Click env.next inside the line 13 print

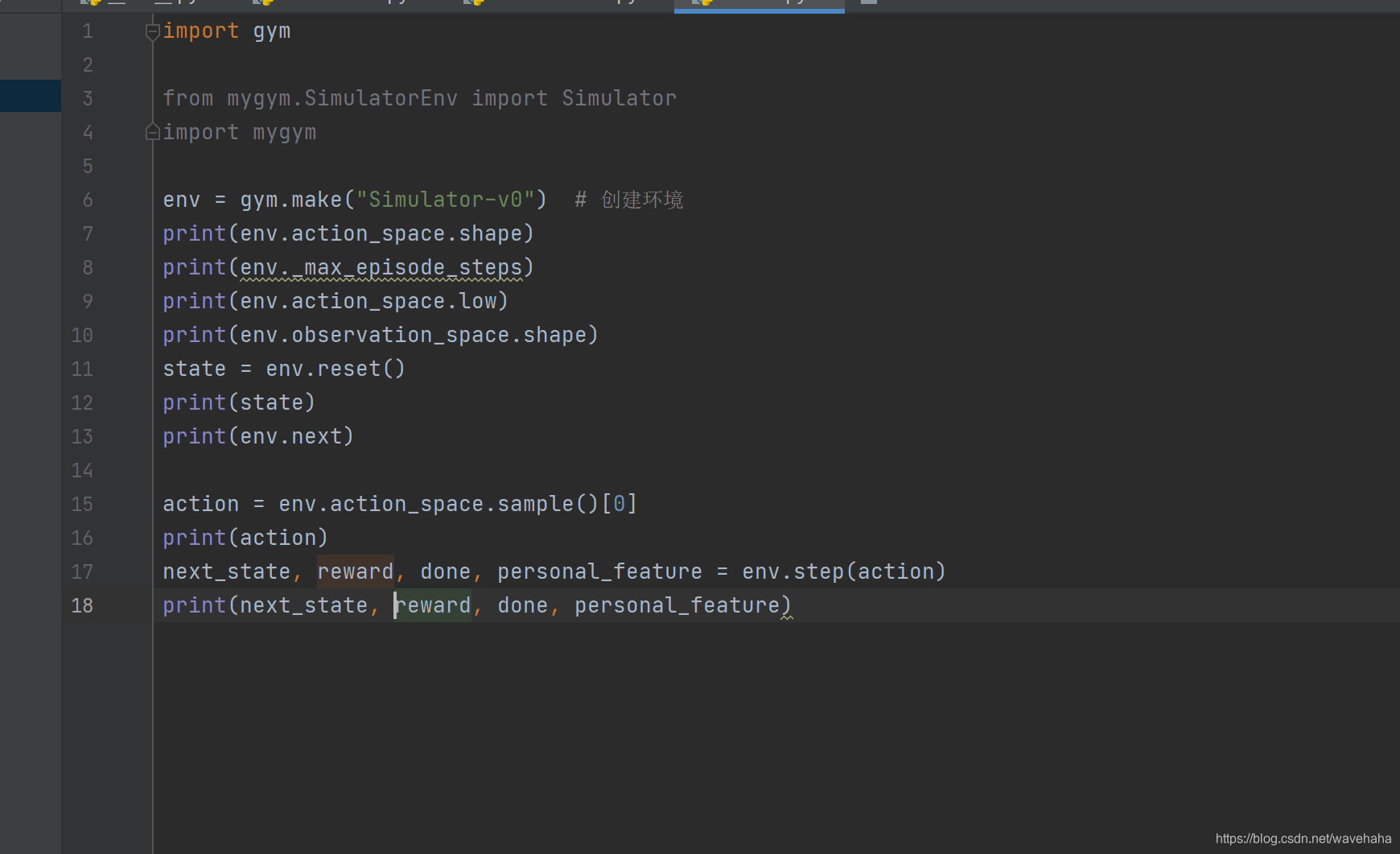pos(291,436)
